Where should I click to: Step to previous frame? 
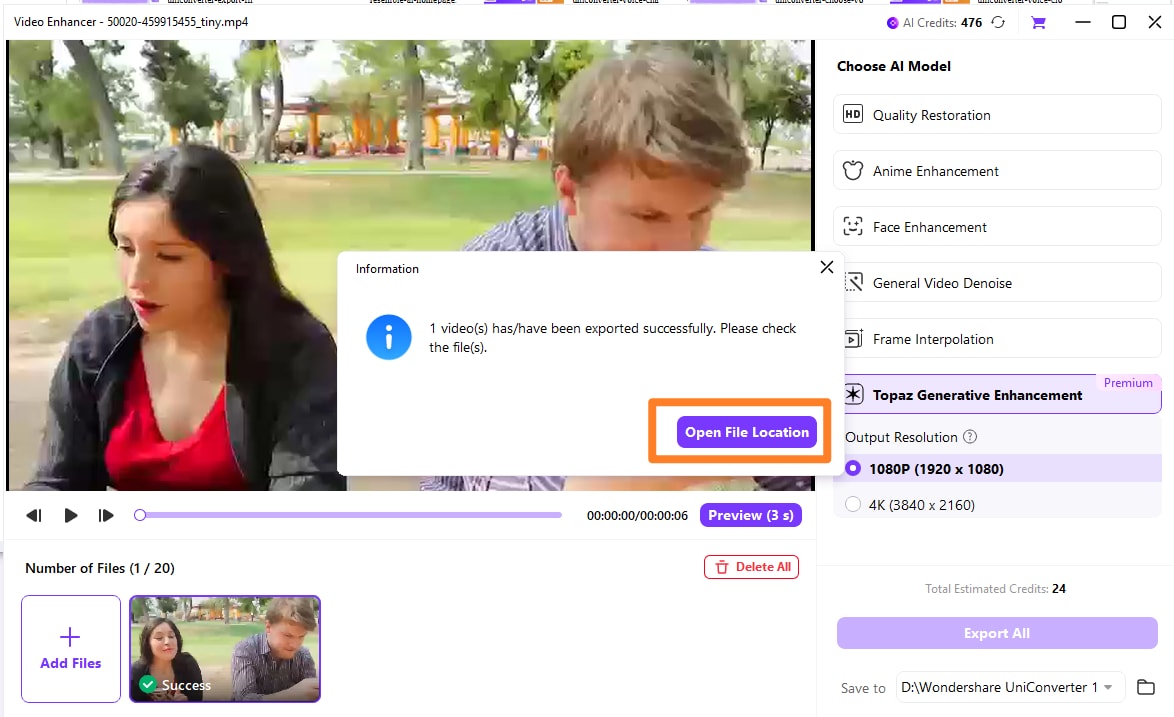click(x=34, y=515)
